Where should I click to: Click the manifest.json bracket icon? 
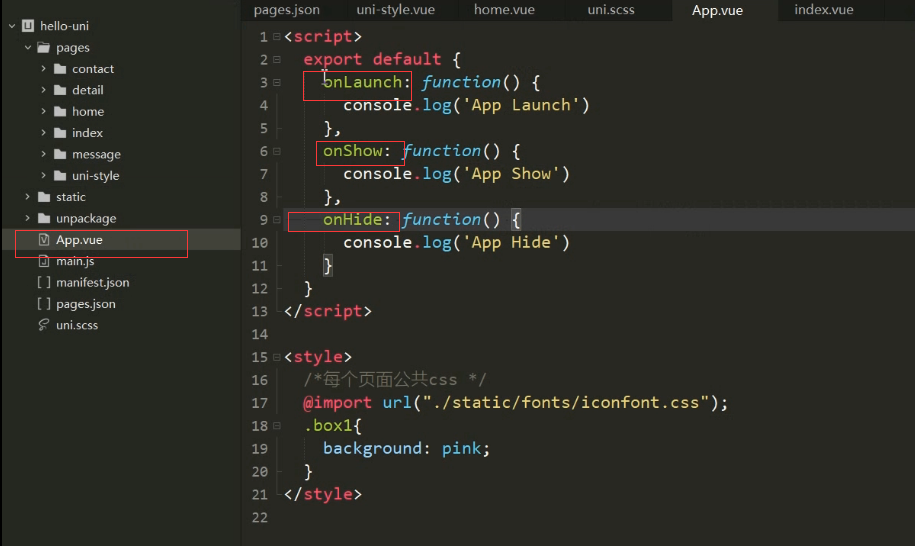tap(44, 282)
